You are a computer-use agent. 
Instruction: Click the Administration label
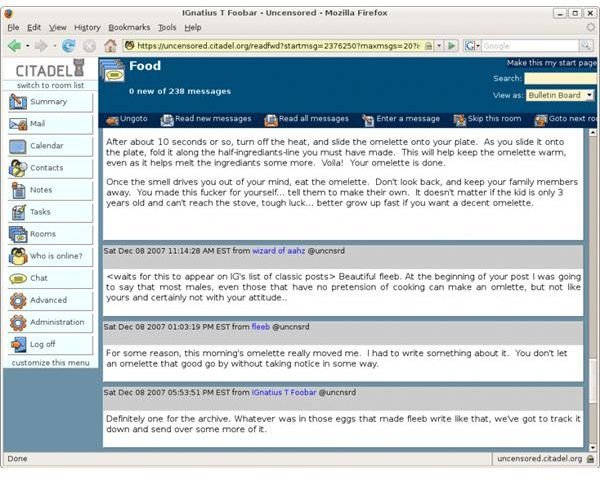[57, 322]
